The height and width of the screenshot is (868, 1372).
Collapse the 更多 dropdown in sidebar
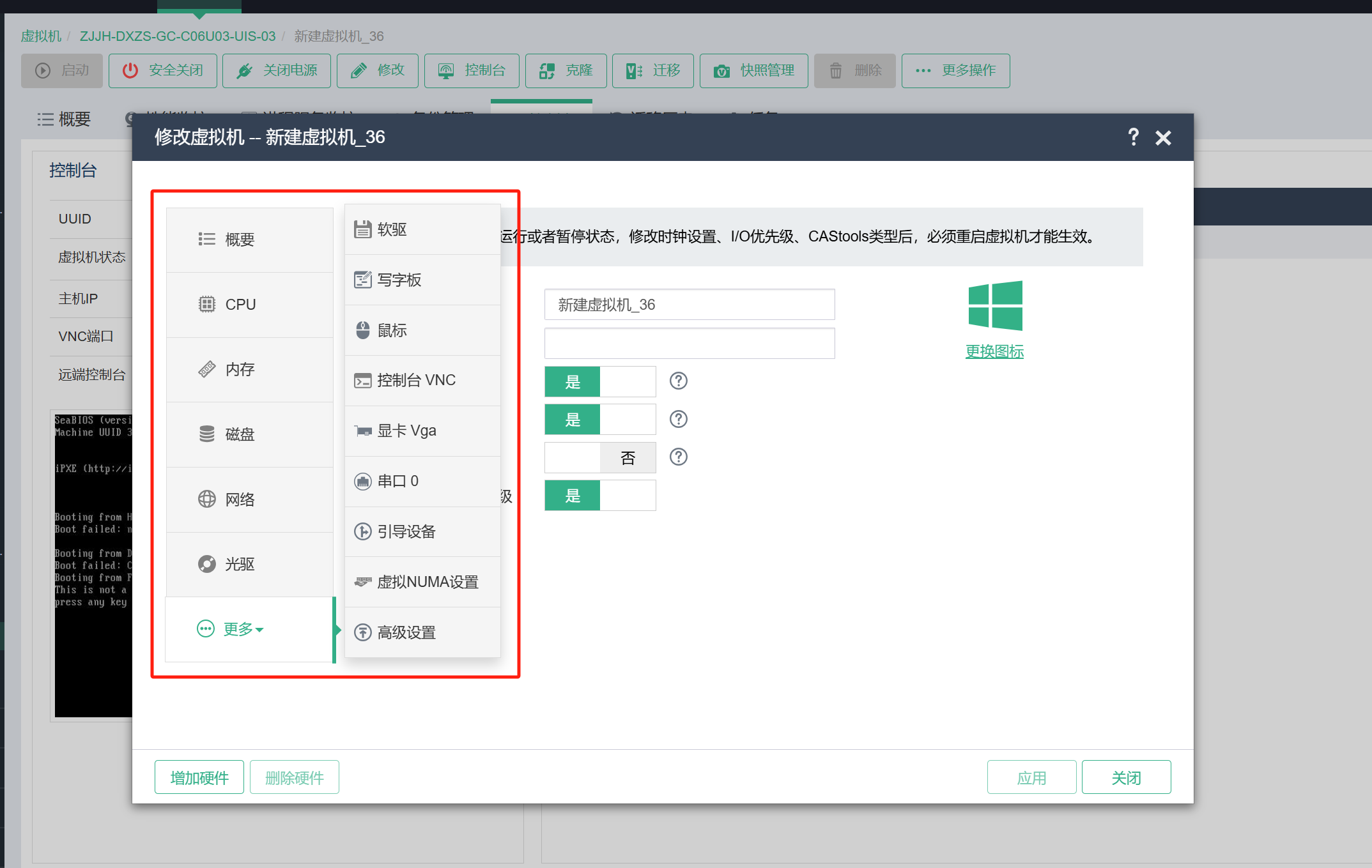(x=238, y=629)
